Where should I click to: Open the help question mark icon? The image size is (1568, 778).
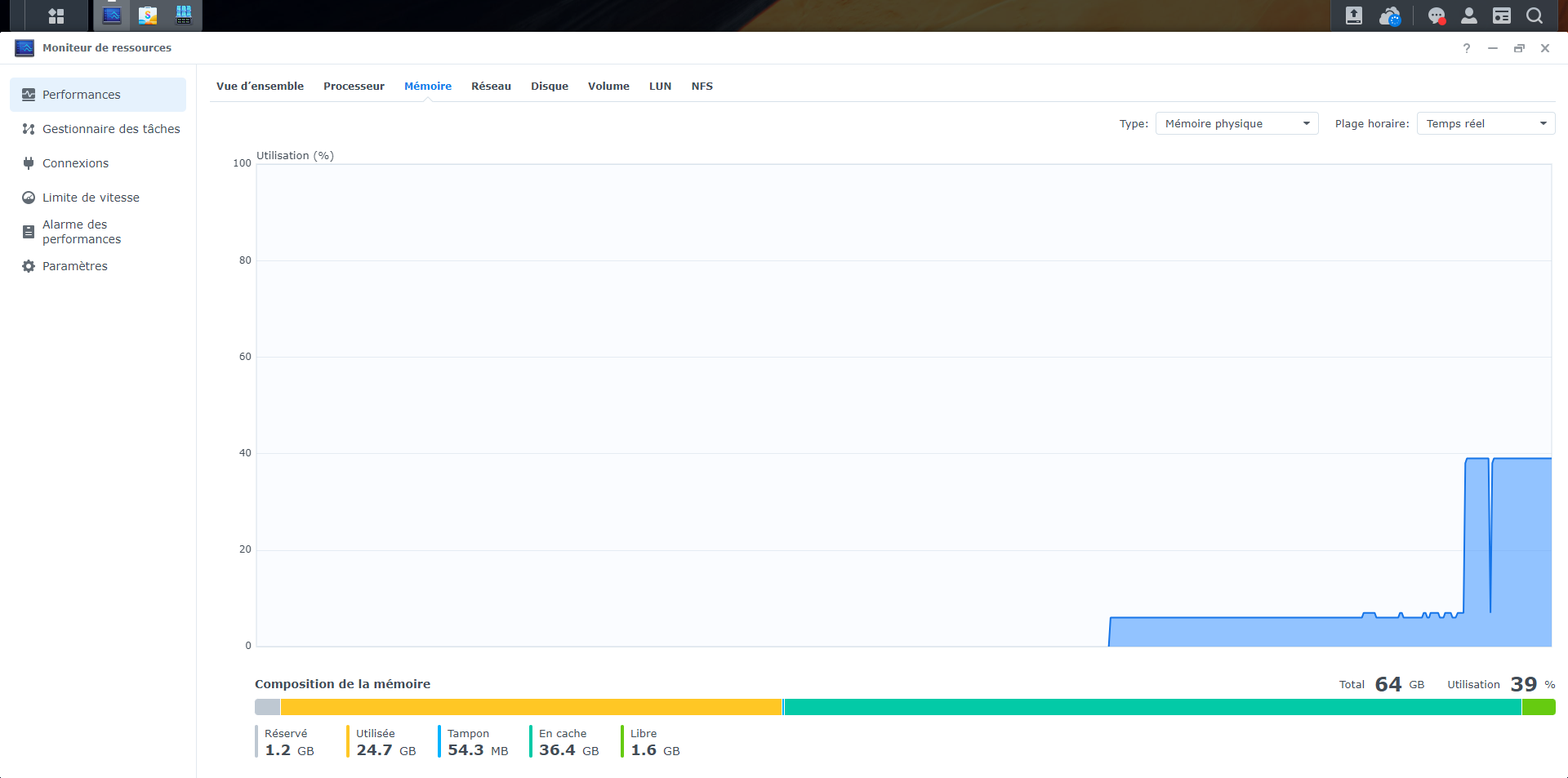tap(1467, 48)
